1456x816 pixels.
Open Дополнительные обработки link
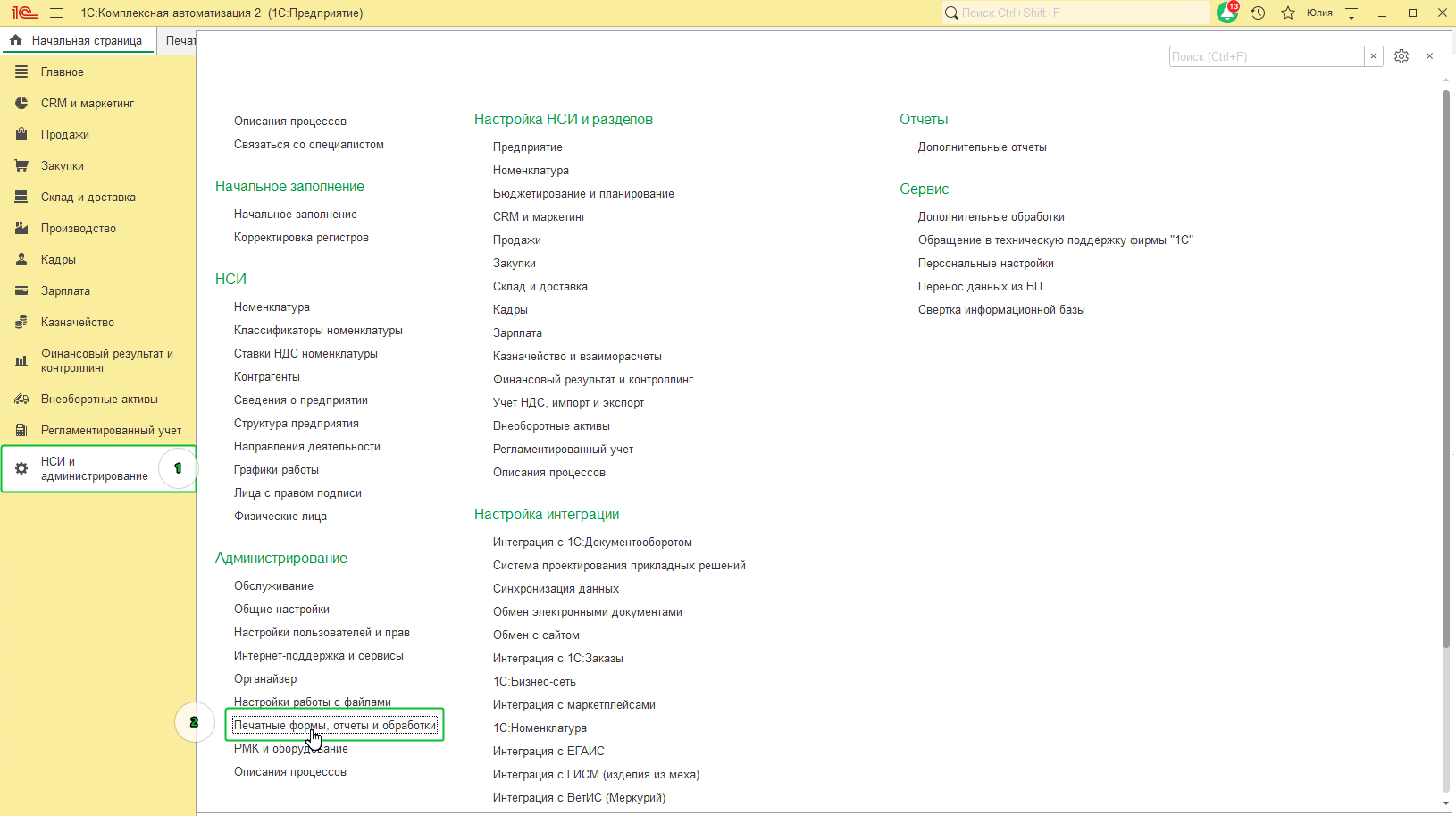(992, 216)
